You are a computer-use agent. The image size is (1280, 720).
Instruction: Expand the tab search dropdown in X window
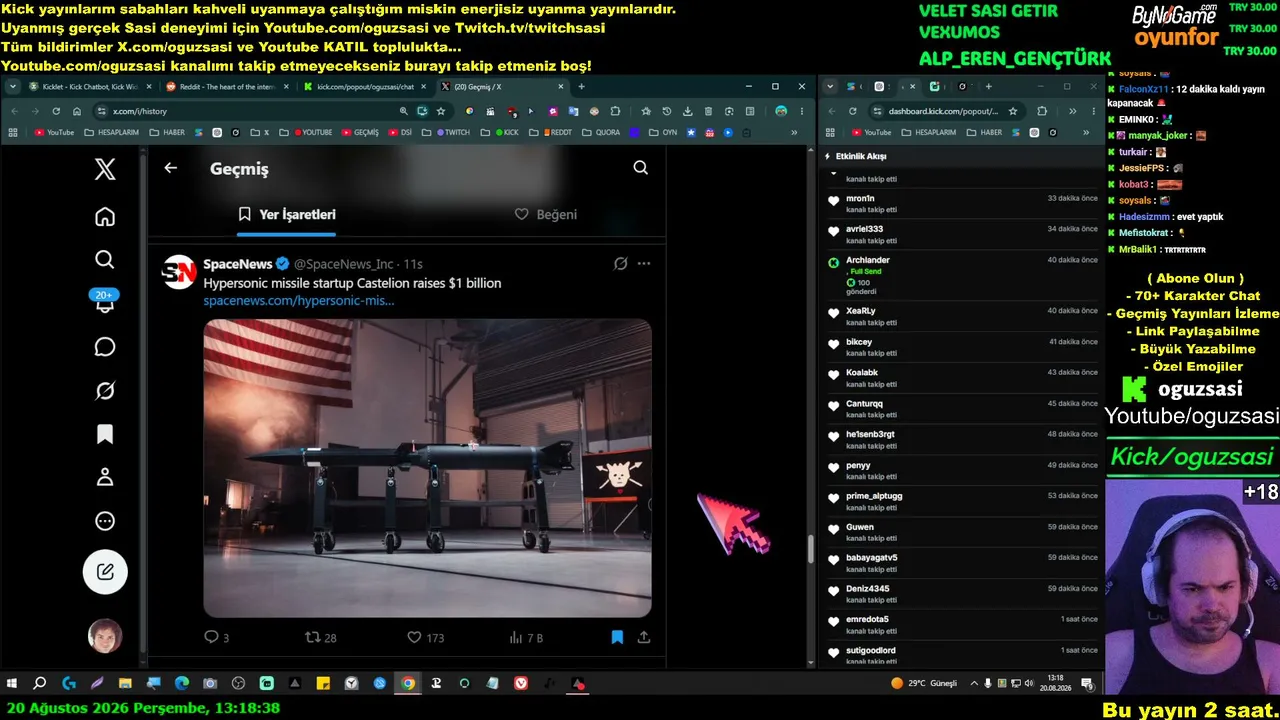[x=12, y=87]
